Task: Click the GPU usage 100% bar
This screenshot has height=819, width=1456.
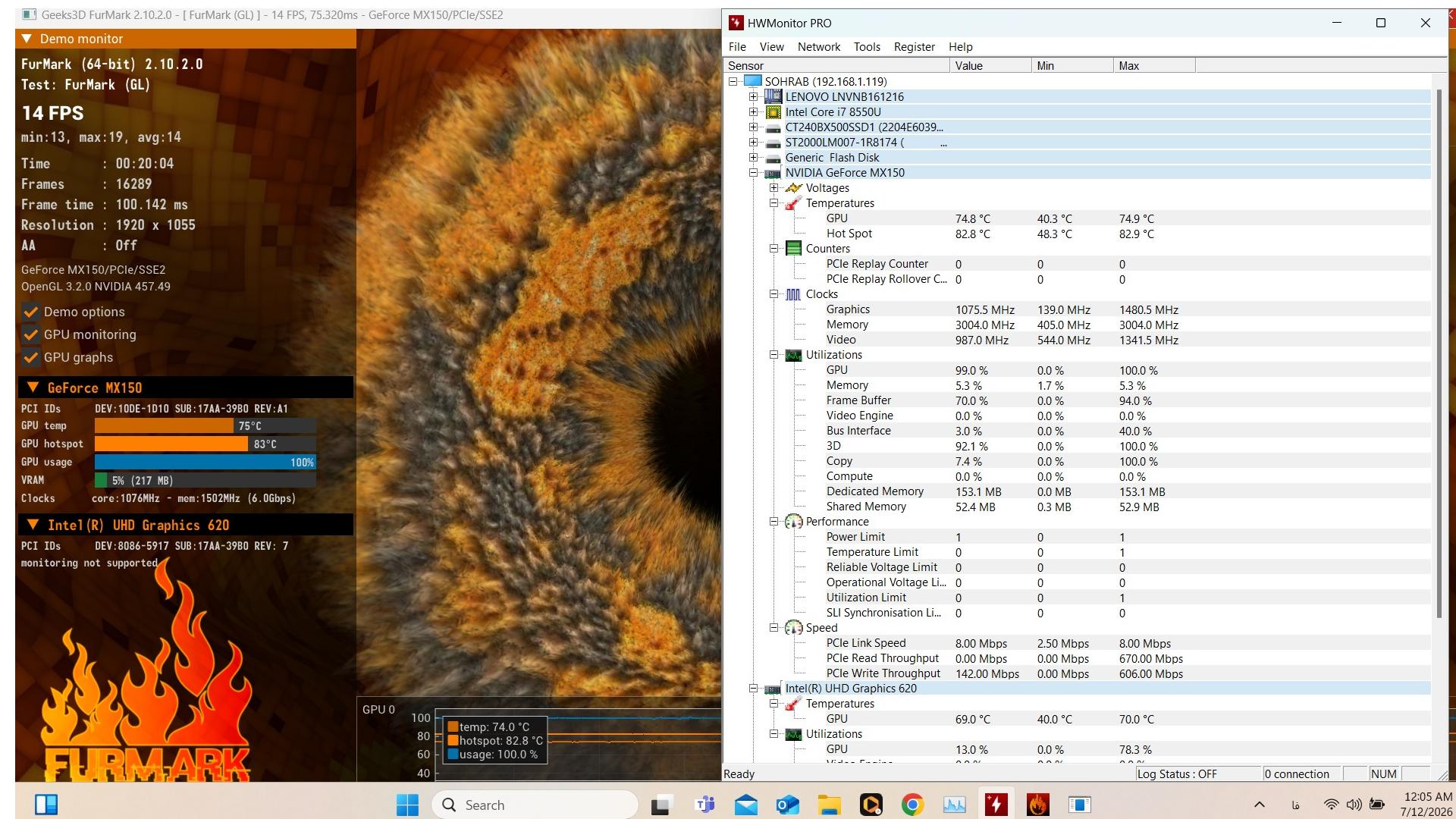Action: coord(206,463)
